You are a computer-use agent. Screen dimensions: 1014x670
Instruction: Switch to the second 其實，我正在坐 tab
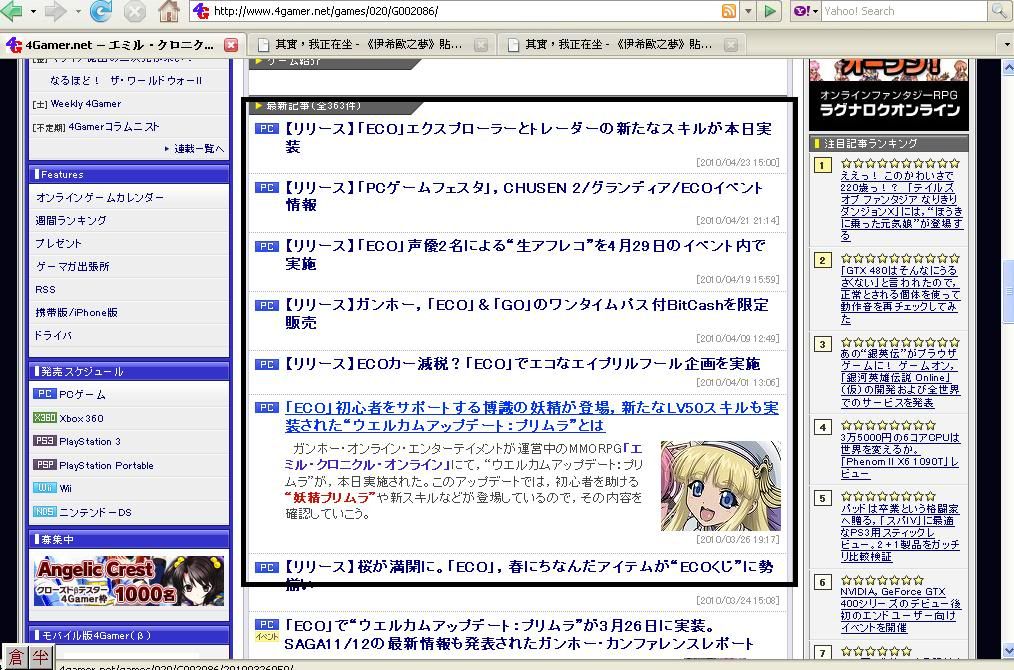(609, 45)
